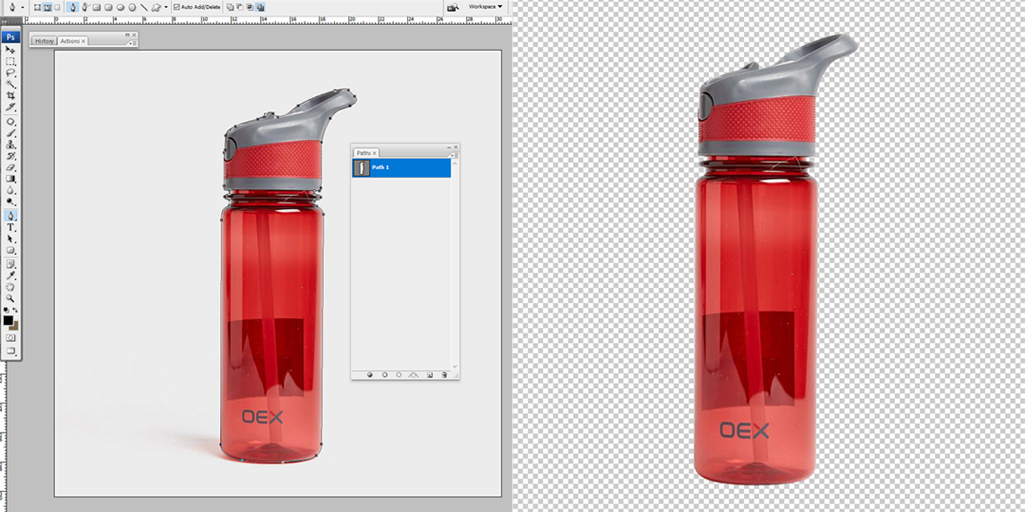Enable Shape Layers mode in options bar
This screenshot has width=1025, height=512.
[37, 7]
